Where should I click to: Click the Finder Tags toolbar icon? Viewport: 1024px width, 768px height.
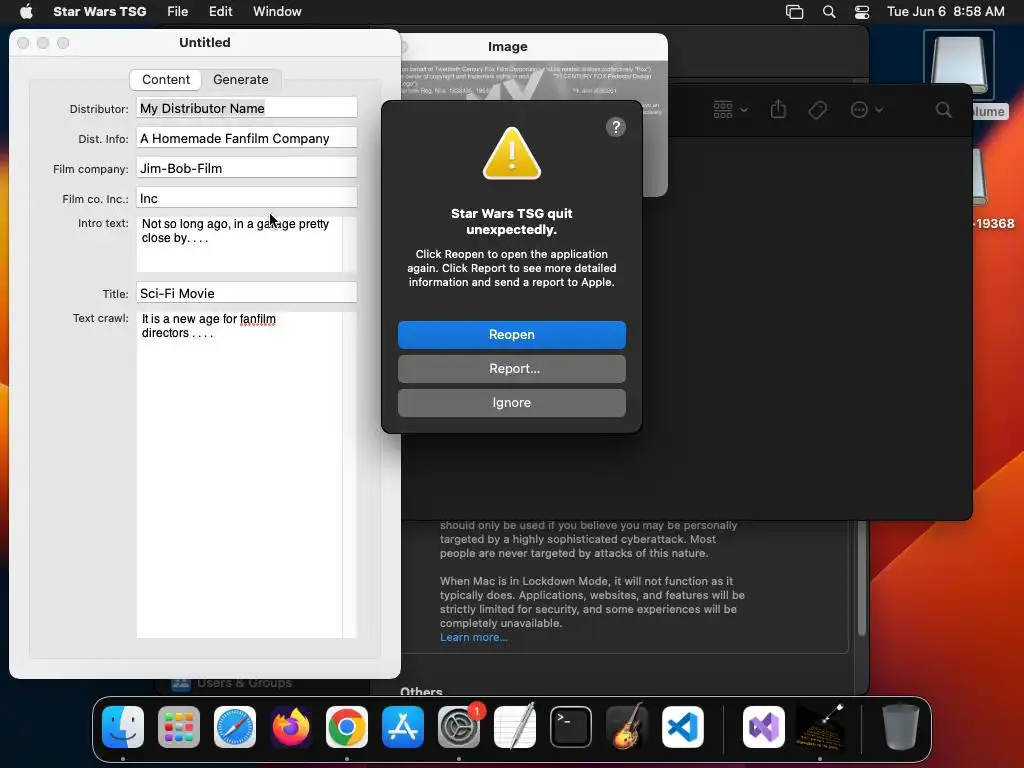click(817, 110)
